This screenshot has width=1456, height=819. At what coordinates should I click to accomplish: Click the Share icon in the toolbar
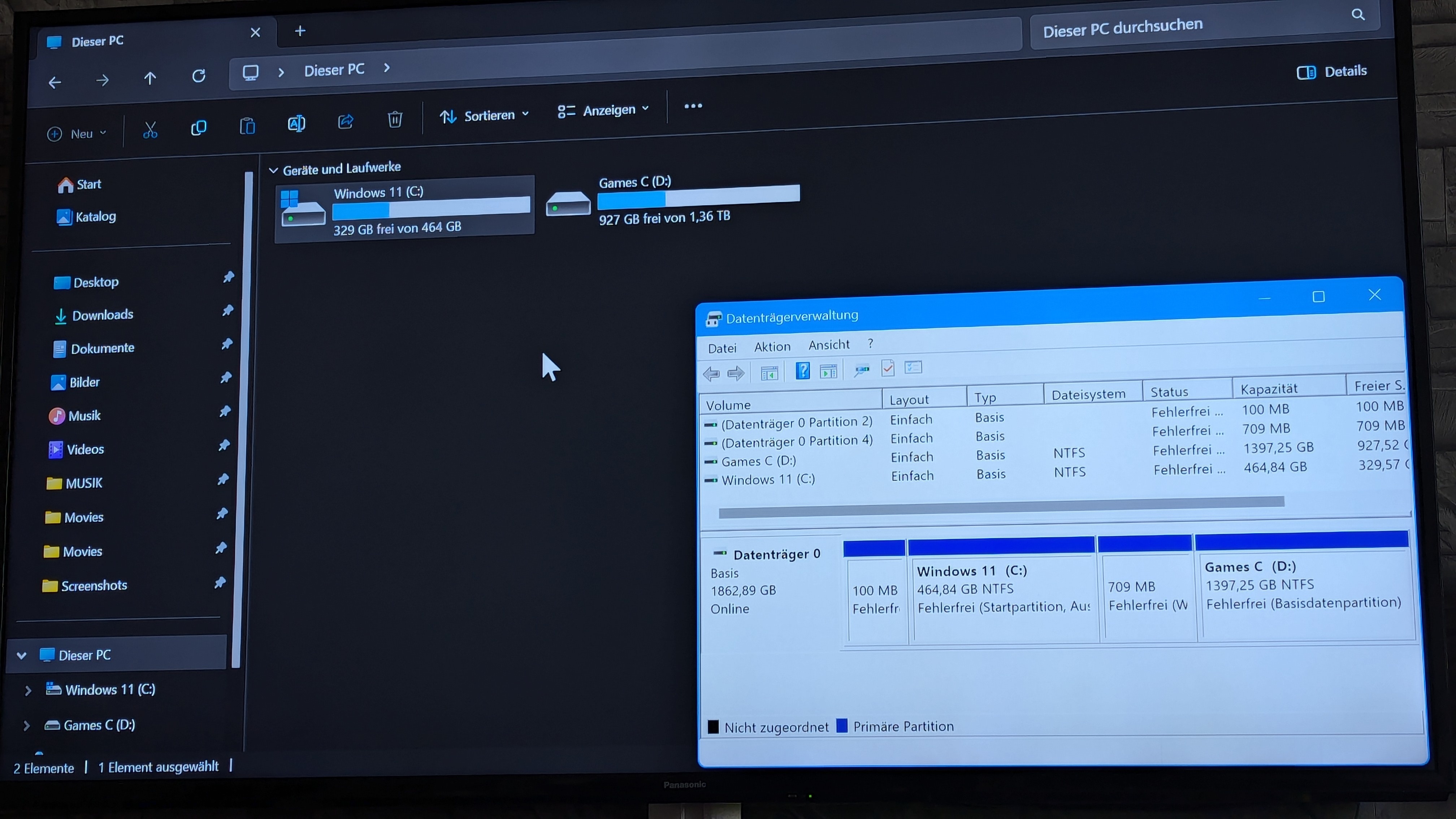tap(345, 121)
